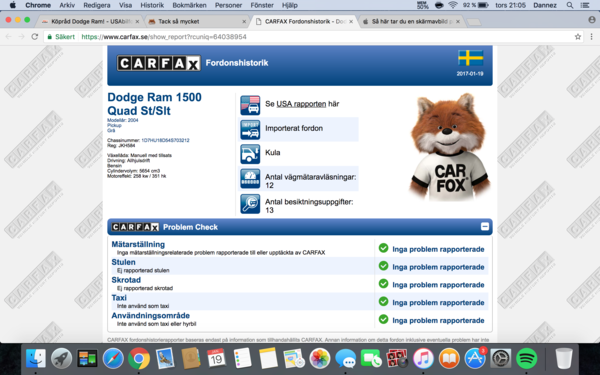Click the Dannez user name in the menu bar
The image size is (600, 375).
coord(545,5)
